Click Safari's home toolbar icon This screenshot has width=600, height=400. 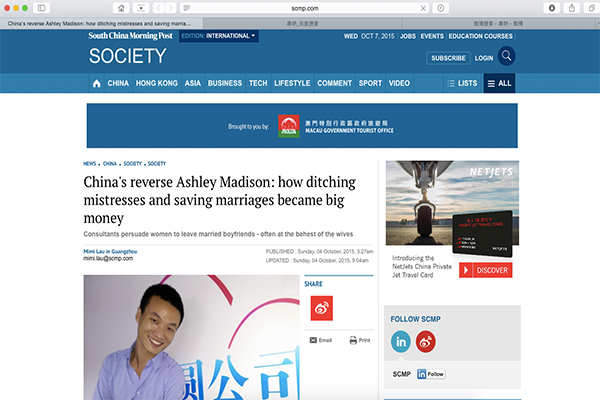pyautogui.click(x=122, y=7)
